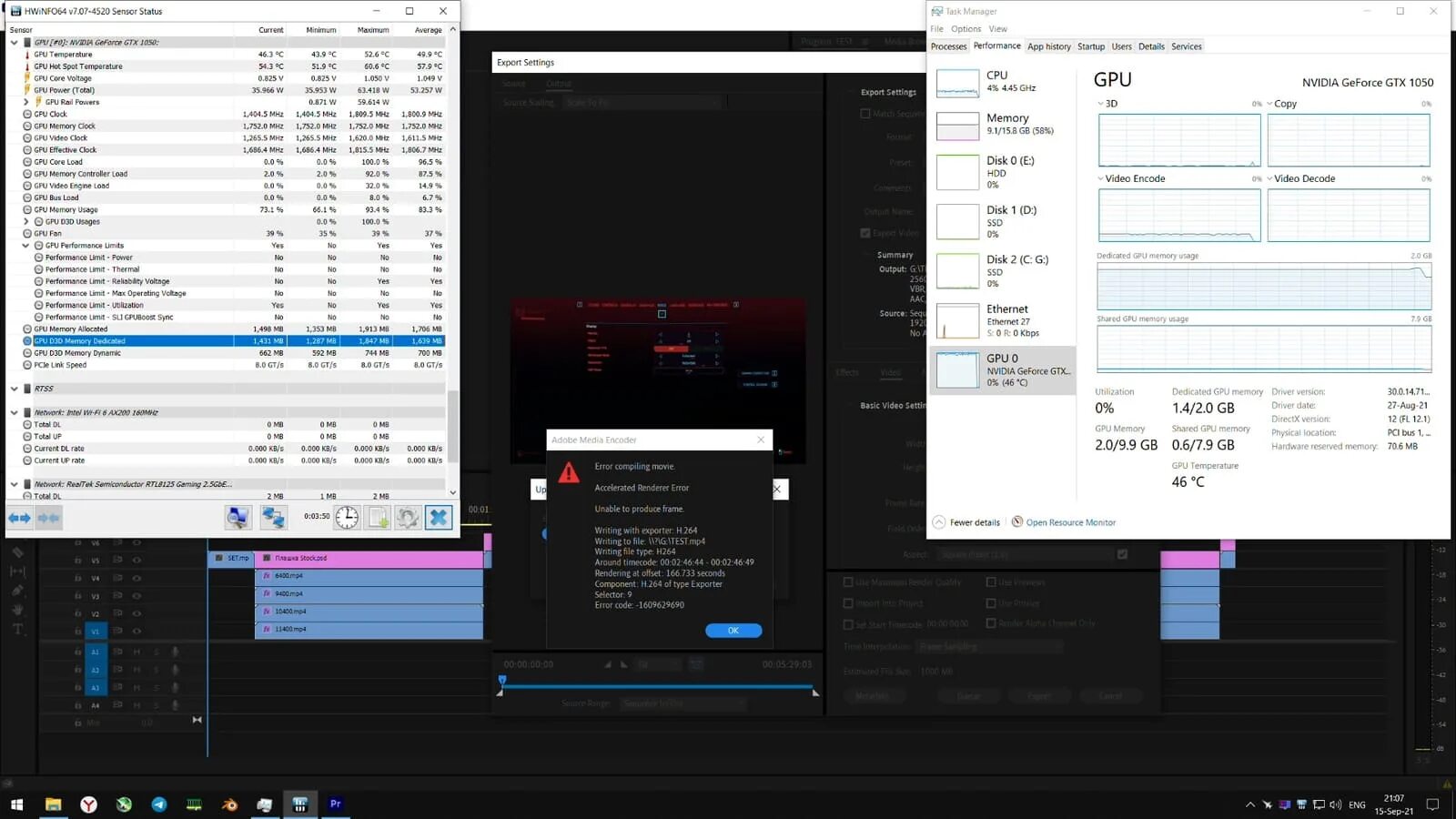
Task: Toggle visibility eye of track V3
Action: click(136, 596)
